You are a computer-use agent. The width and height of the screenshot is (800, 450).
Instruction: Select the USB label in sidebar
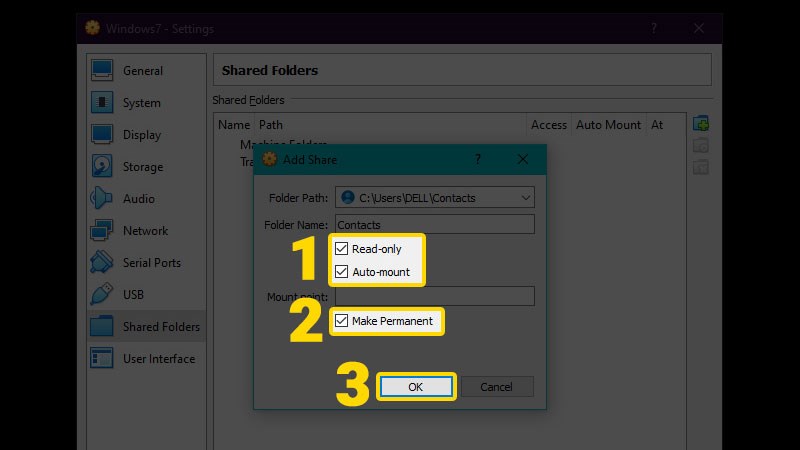tap(133, 295)
